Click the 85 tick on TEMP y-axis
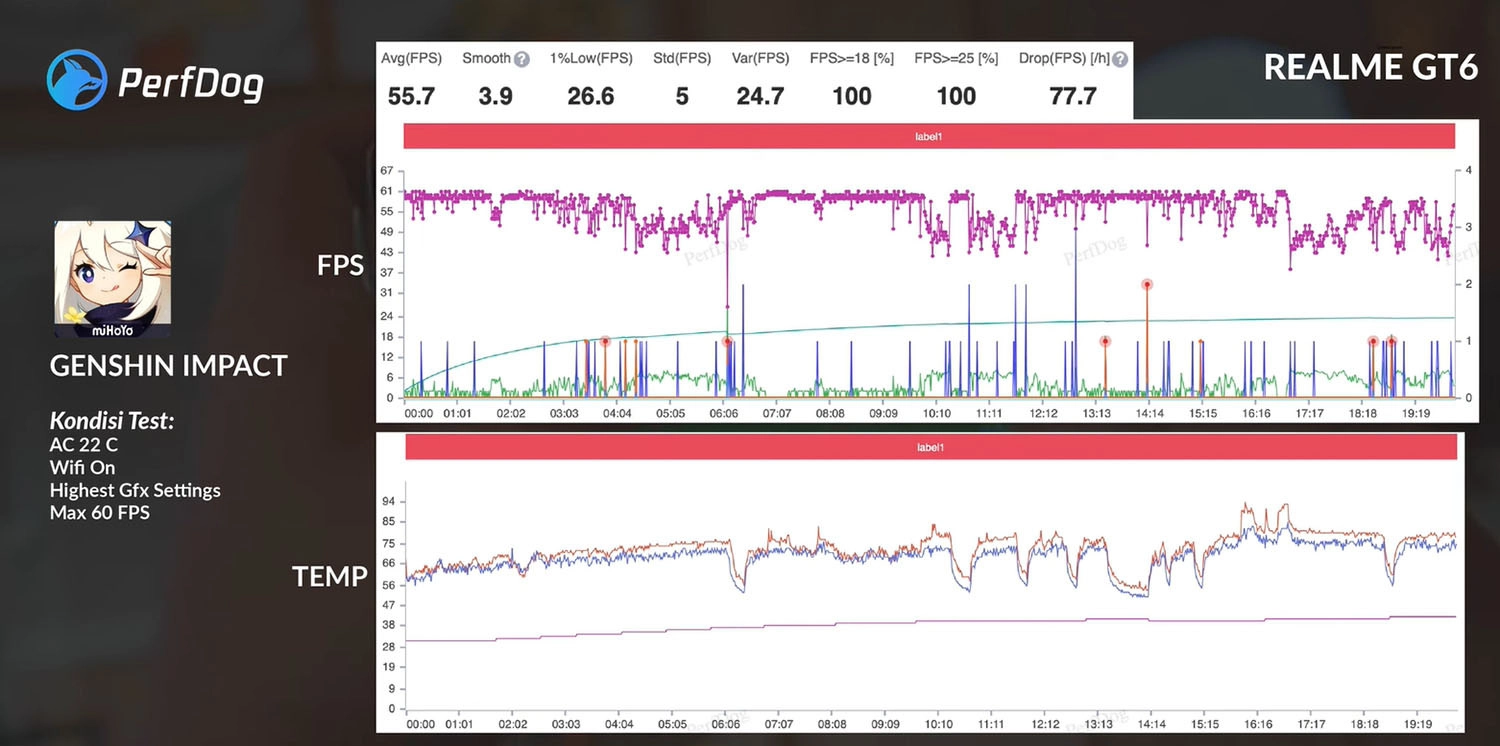1500x746 pixels. coord(388,522)
